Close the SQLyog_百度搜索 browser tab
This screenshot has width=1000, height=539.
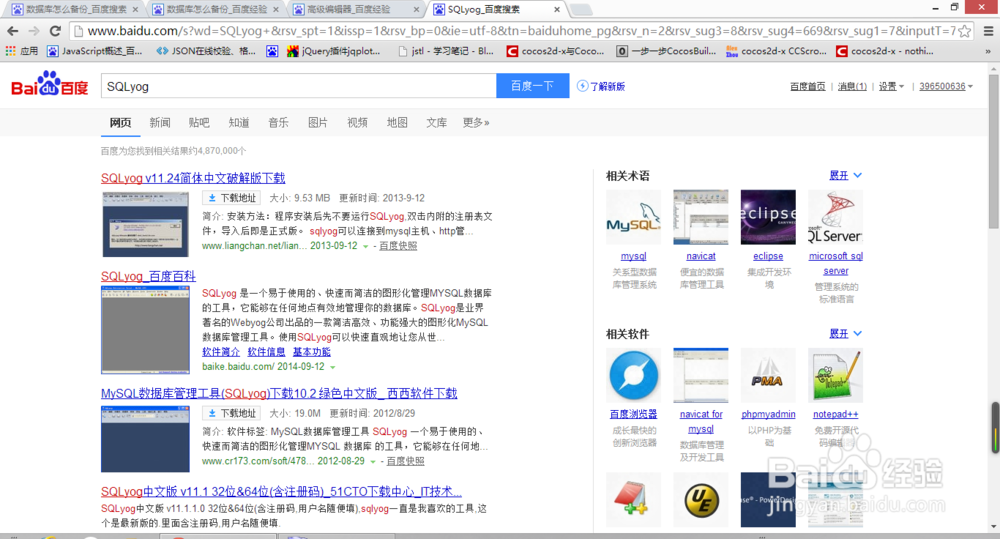click(x=557, y=10)
